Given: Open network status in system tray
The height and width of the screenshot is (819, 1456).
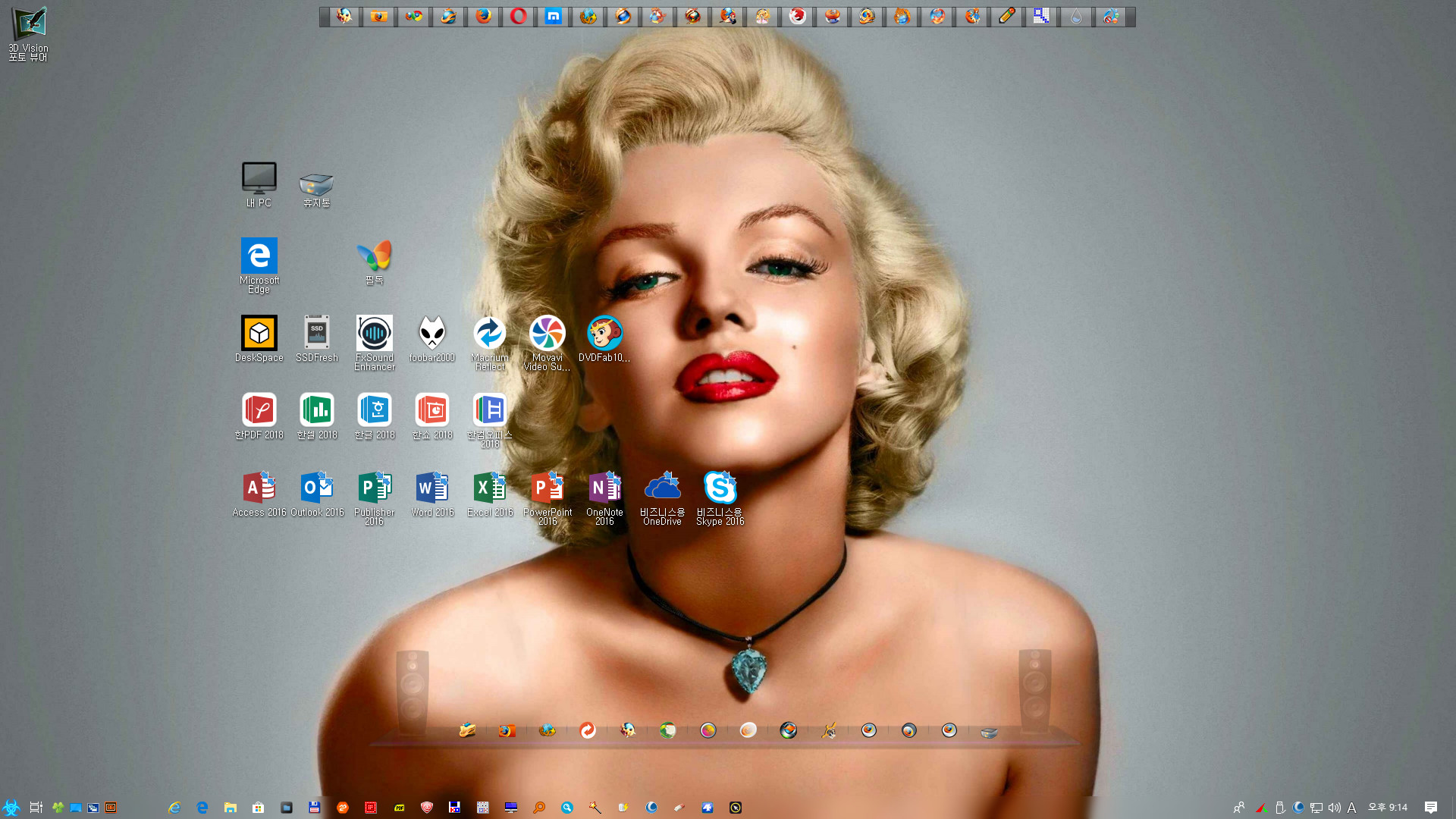Looking at the screenshot, I should pyautogui.click(x=1316, y=808).
